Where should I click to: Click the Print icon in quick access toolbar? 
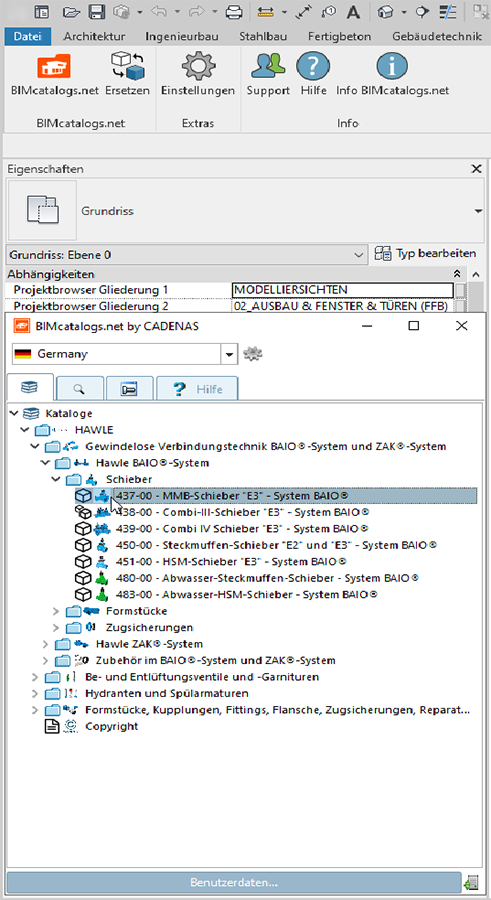234,11
